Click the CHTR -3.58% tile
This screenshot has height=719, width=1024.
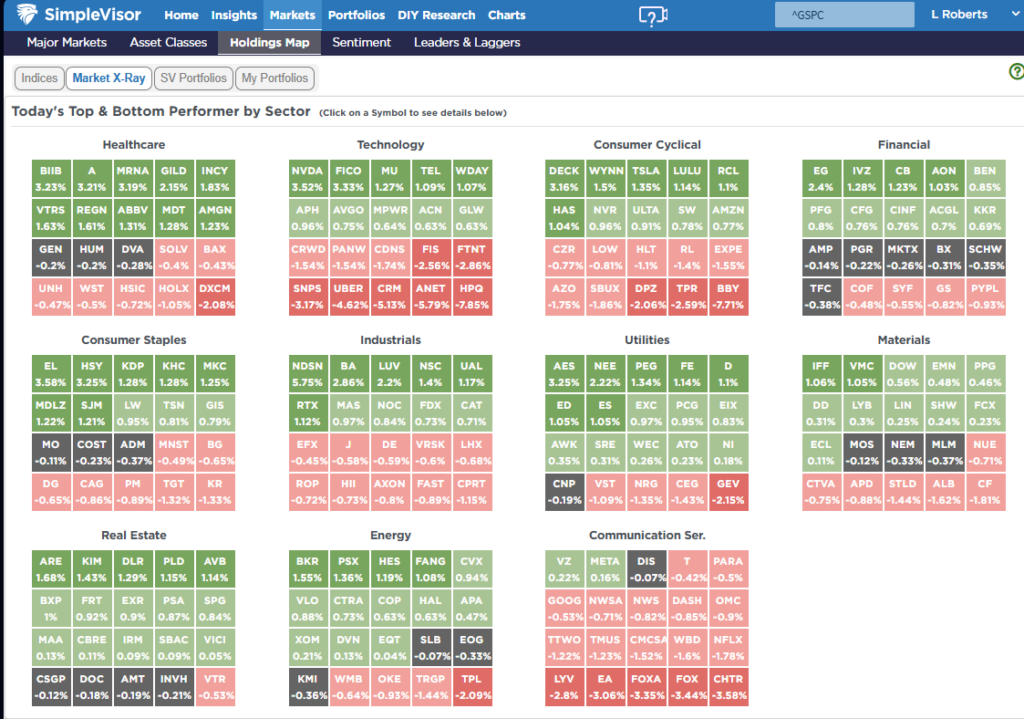point(728,686)
